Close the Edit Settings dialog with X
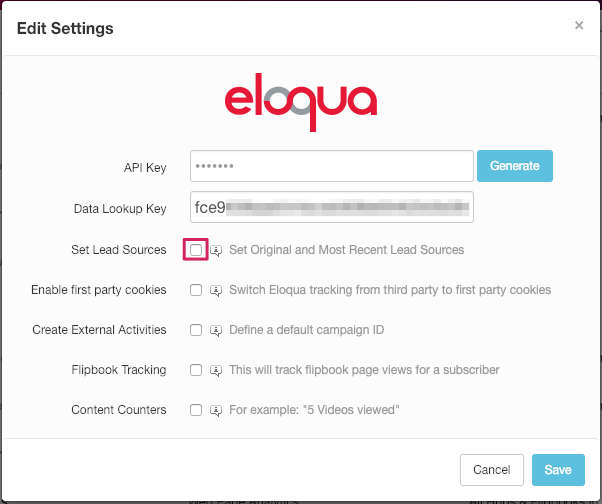This screenshot has height=504, width=602. pyautogui.click(x=579, y=25)
